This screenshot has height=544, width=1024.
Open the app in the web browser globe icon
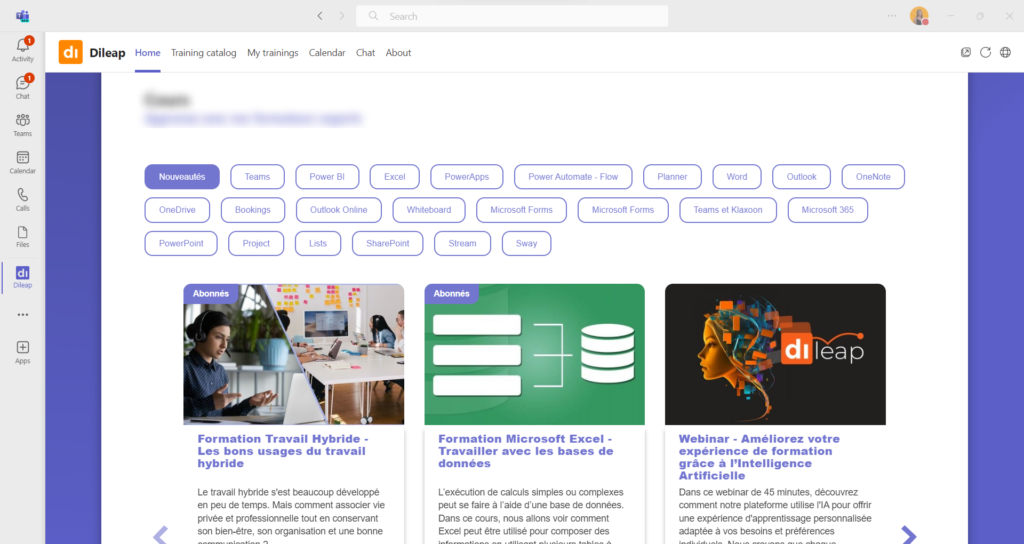pos(1006,52)
